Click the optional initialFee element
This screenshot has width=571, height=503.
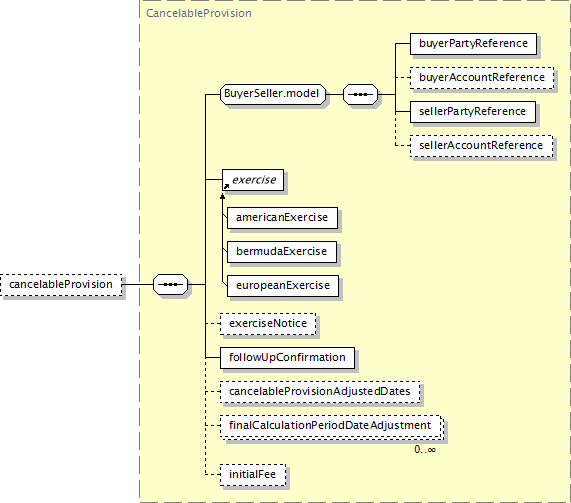[253, 475]
